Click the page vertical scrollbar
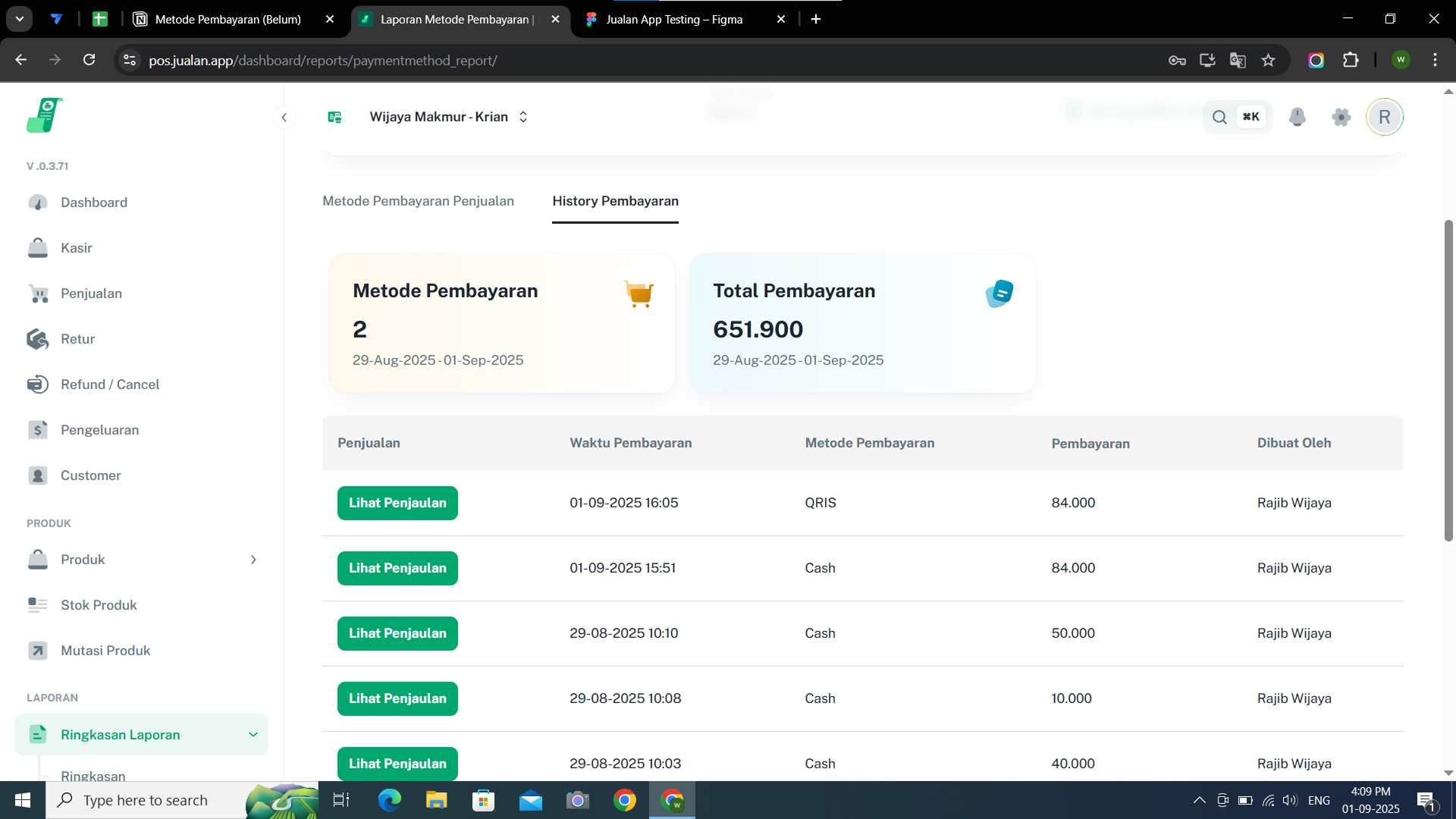 (x=1448, y=379)
